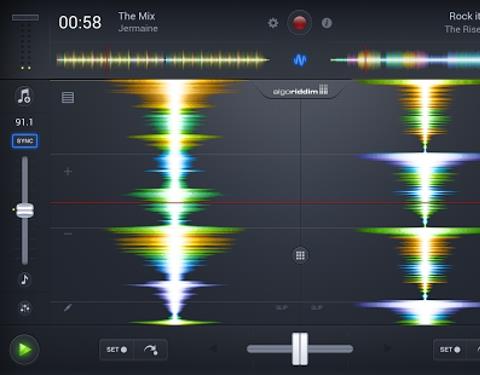The width and height of the screenshot is (480, 375).
Task: Select the pencil edit icon
Action: pos(68,307)
